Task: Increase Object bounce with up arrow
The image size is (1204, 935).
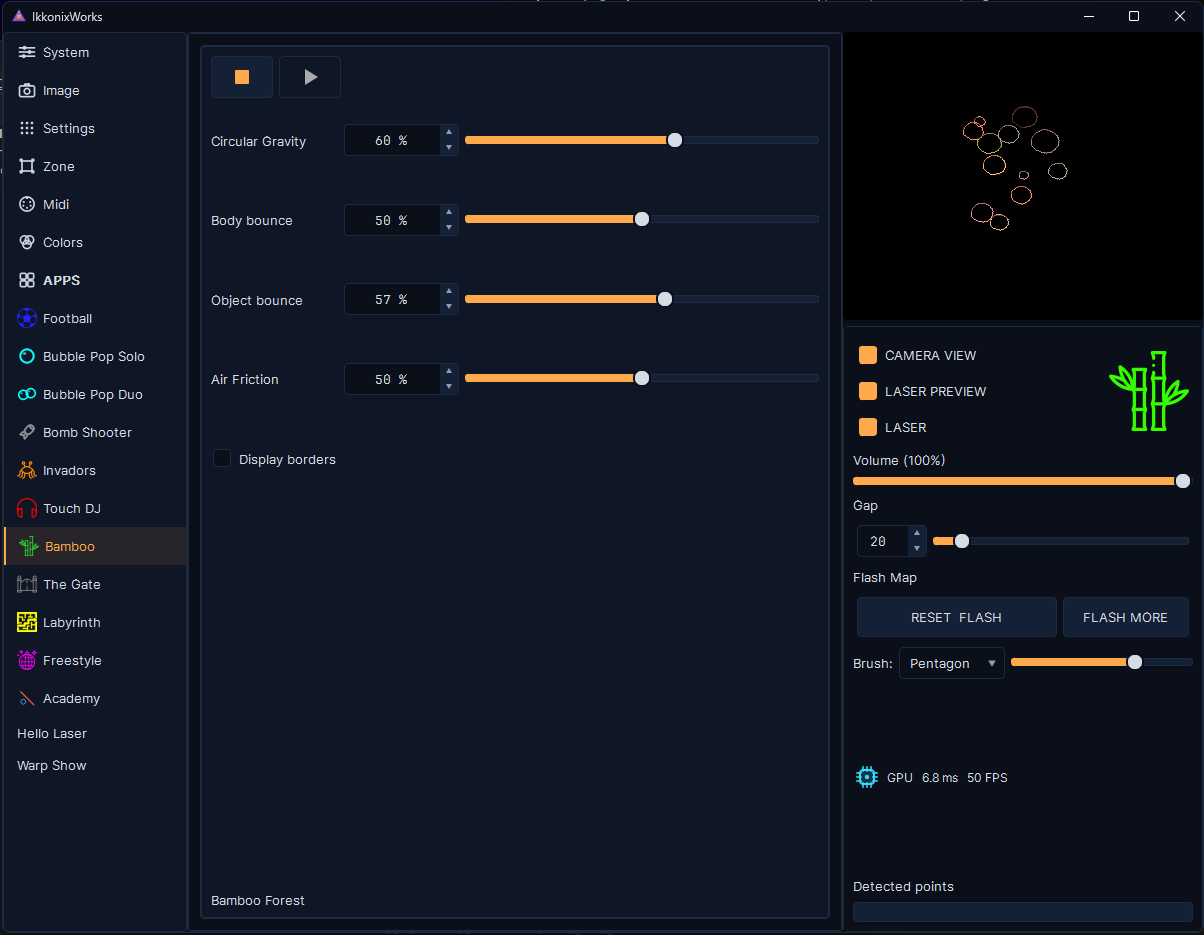Action: [449, 291]
